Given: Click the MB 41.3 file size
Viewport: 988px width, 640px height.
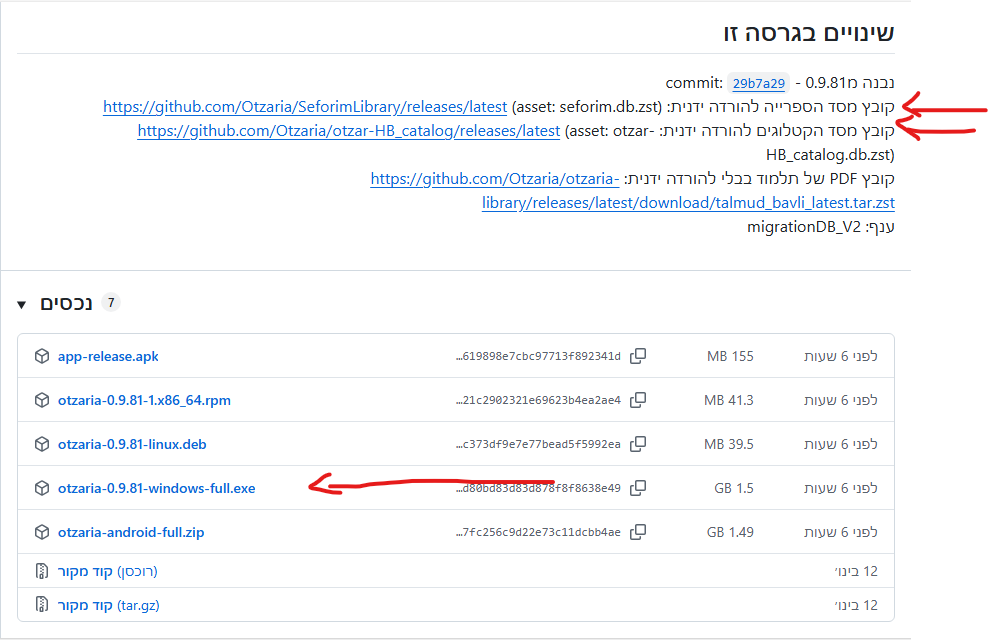Looking at the screenshot, I should (729, 401).
